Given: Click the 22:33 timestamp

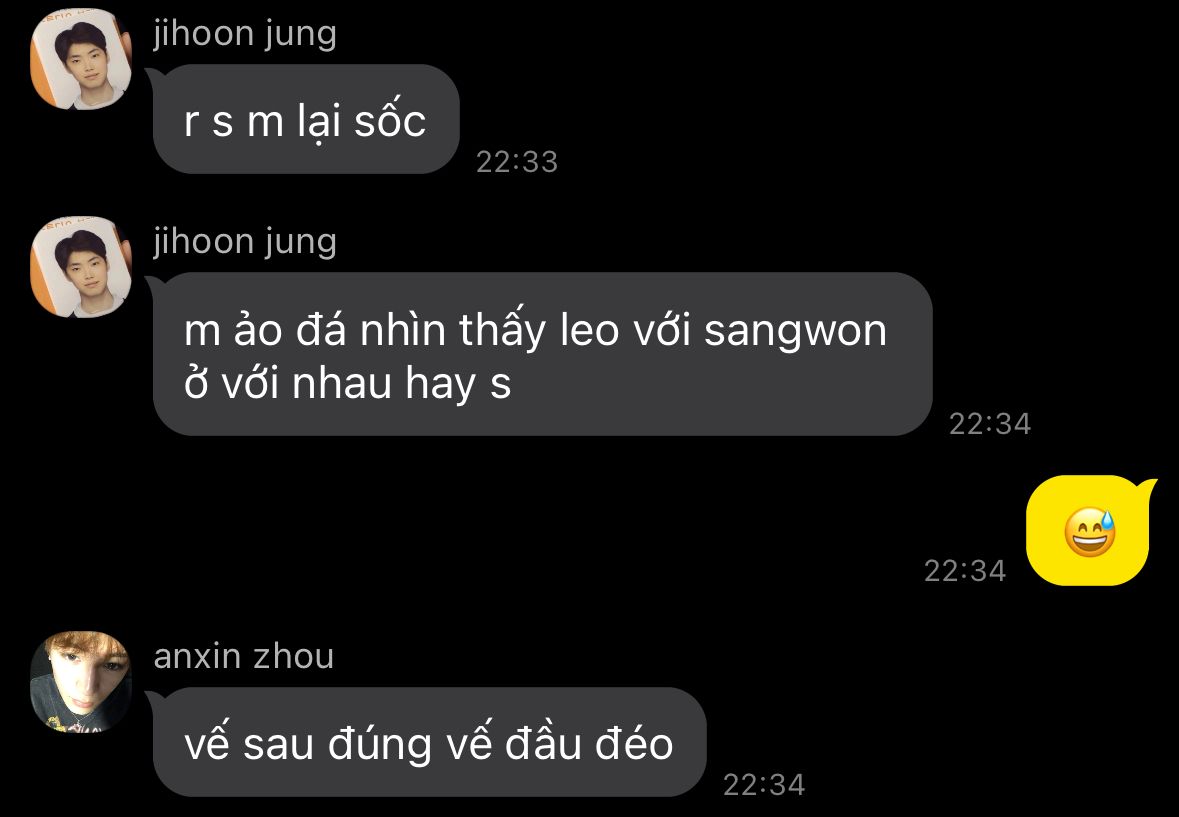Looking at the screenshot, I should click(517, 162).
